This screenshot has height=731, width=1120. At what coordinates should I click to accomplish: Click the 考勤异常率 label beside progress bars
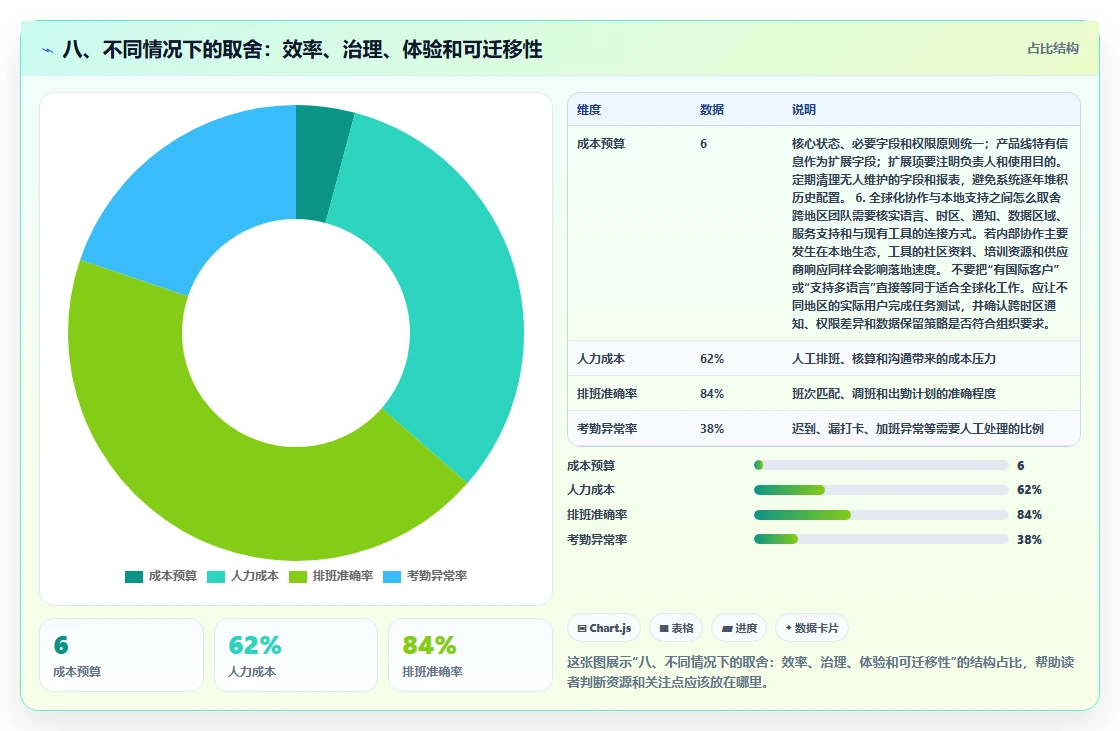point(597,539)
